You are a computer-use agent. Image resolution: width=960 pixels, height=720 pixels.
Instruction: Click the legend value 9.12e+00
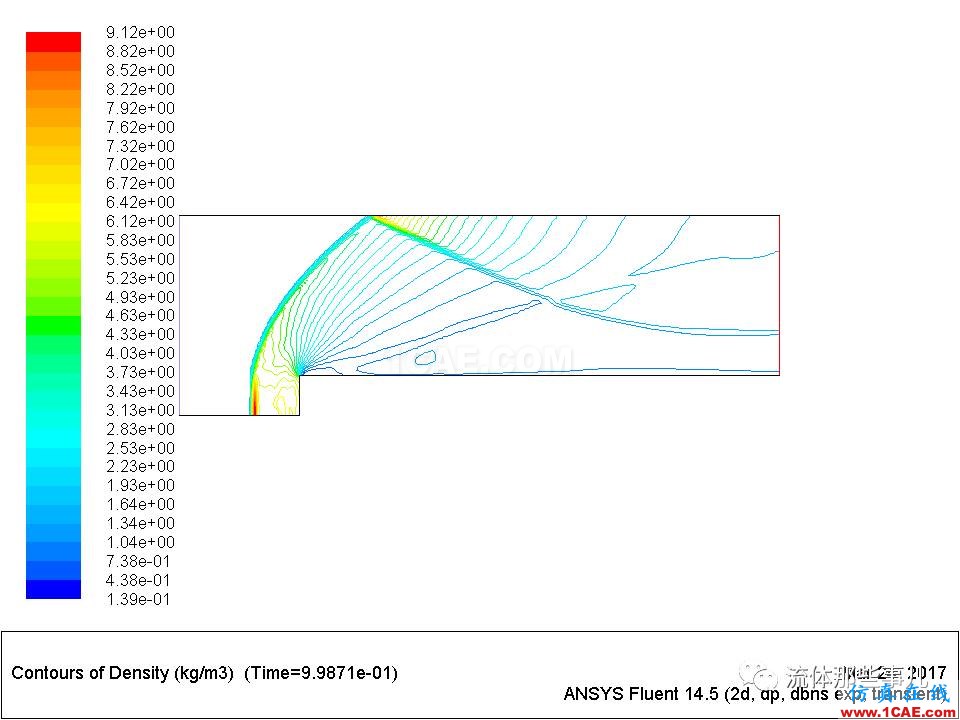pyautogui.click(x=140, y=32)
